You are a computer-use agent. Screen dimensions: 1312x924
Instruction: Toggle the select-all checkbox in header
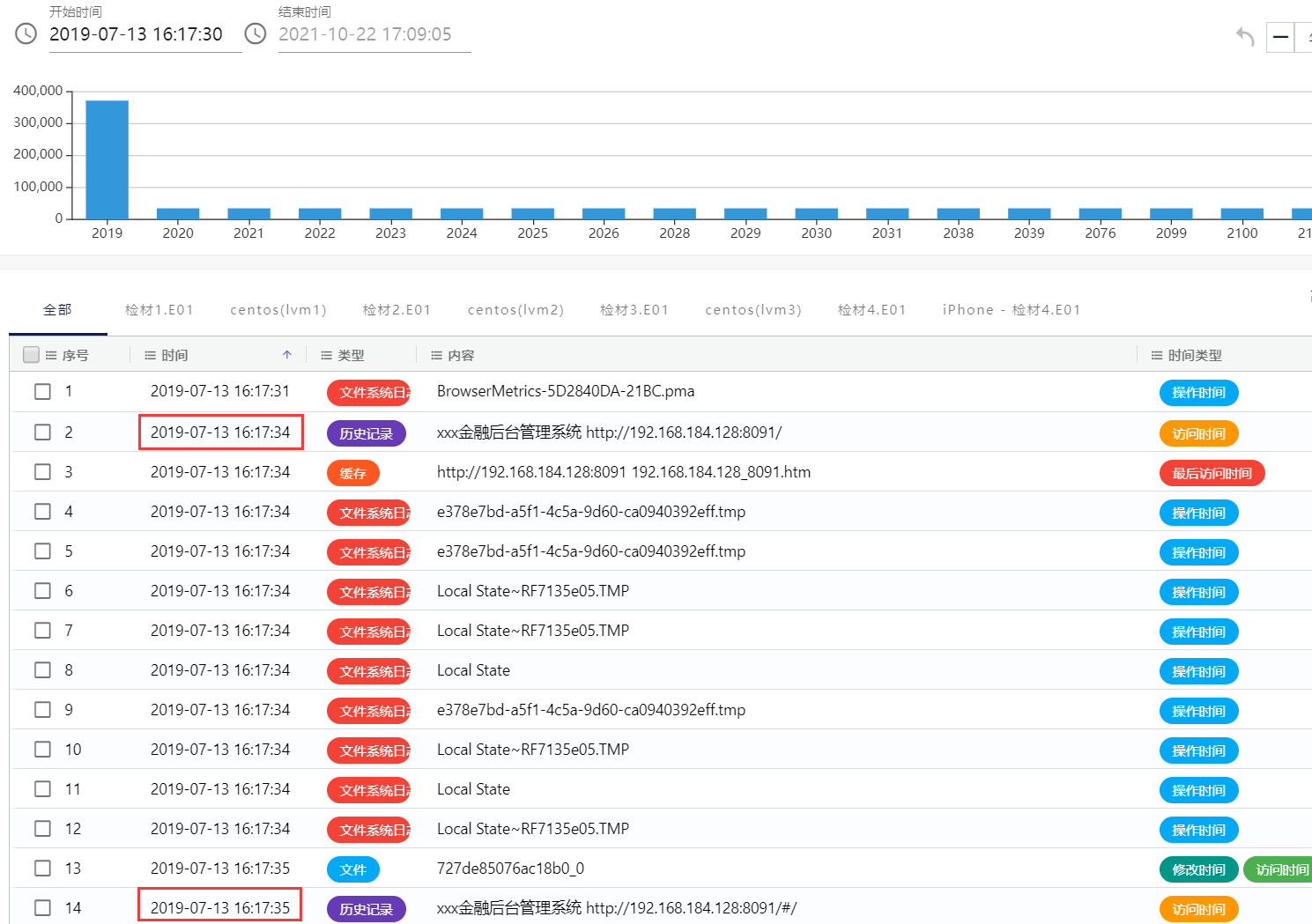coord(31,354)
